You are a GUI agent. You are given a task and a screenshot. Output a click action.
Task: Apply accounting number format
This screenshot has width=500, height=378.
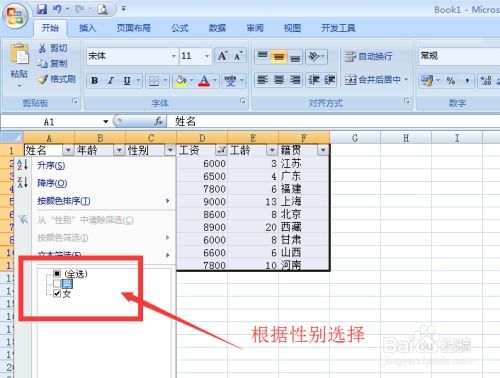(427, 80)
